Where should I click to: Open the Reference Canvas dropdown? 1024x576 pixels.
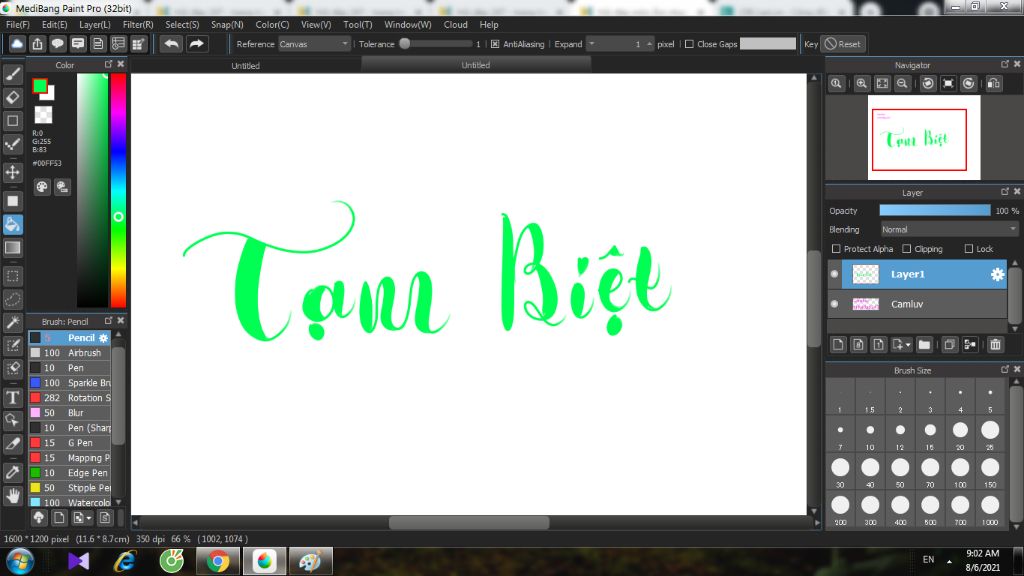click(x=314, y=44)
